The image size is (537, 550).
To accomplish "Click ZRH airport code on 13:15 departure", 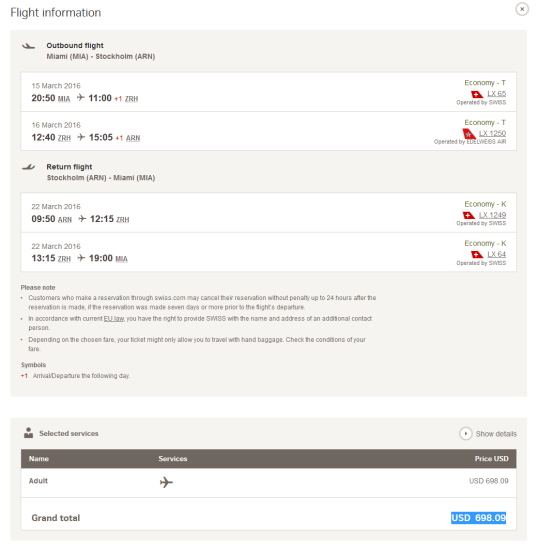I will (64, 259).
